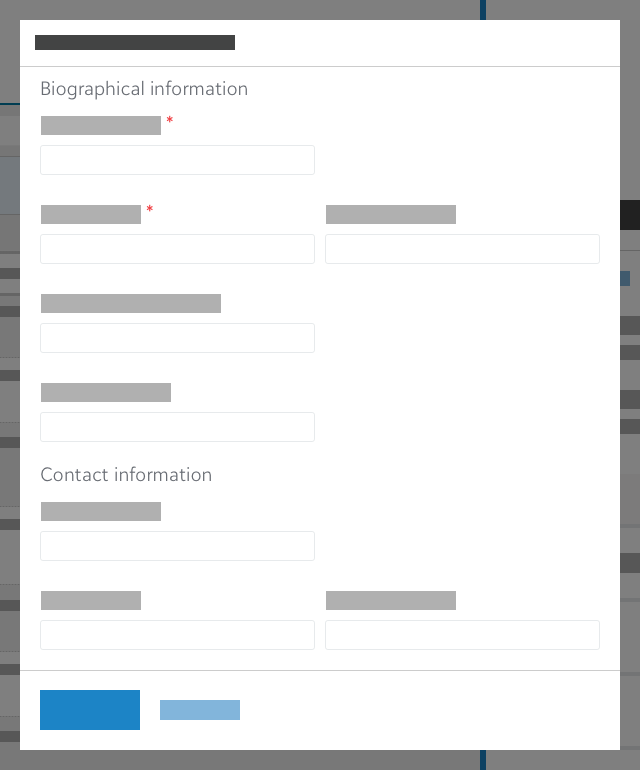This screenshot has height=770, width=640.
Task: Click the first required field under Biographical information
Action: (x=177, y=160)
